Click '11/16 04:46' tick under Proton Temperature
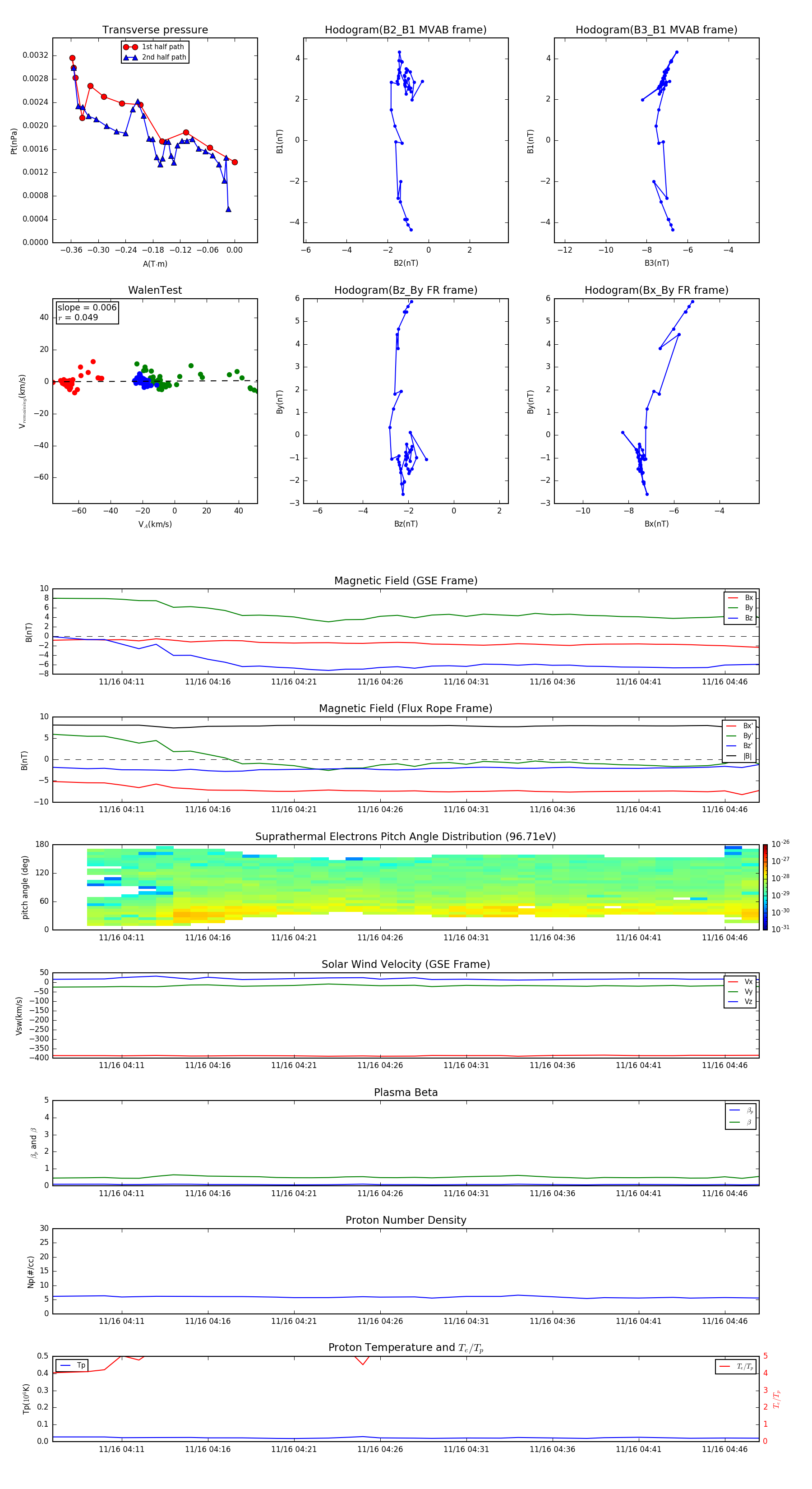 [x=725, y=1449]
